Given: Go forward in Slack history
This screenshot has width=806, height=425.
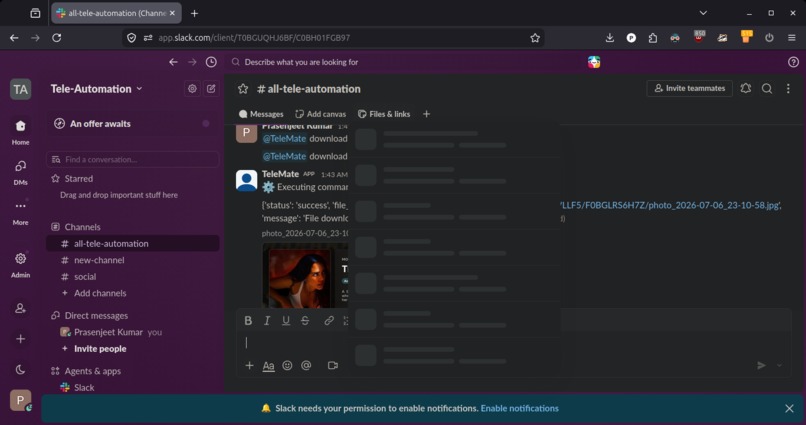Looking at the screenshot, I should (192, 62).
